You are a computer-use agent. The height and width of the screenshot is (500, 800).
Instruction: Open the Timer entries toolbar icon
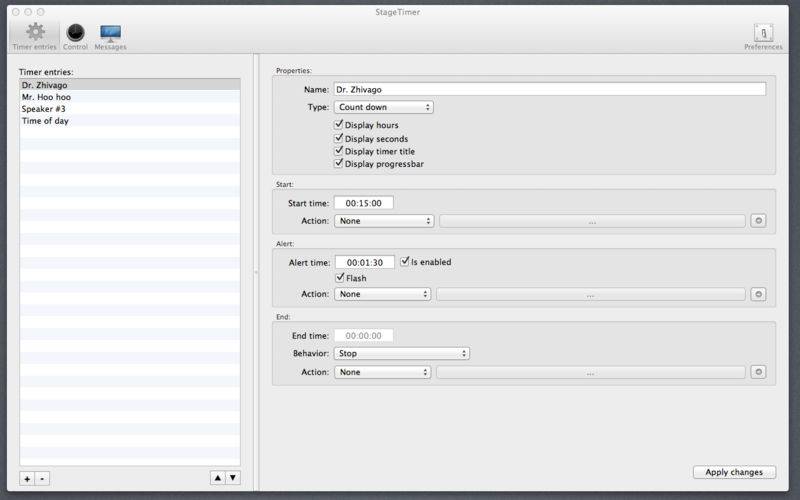(x=35, y=35)
